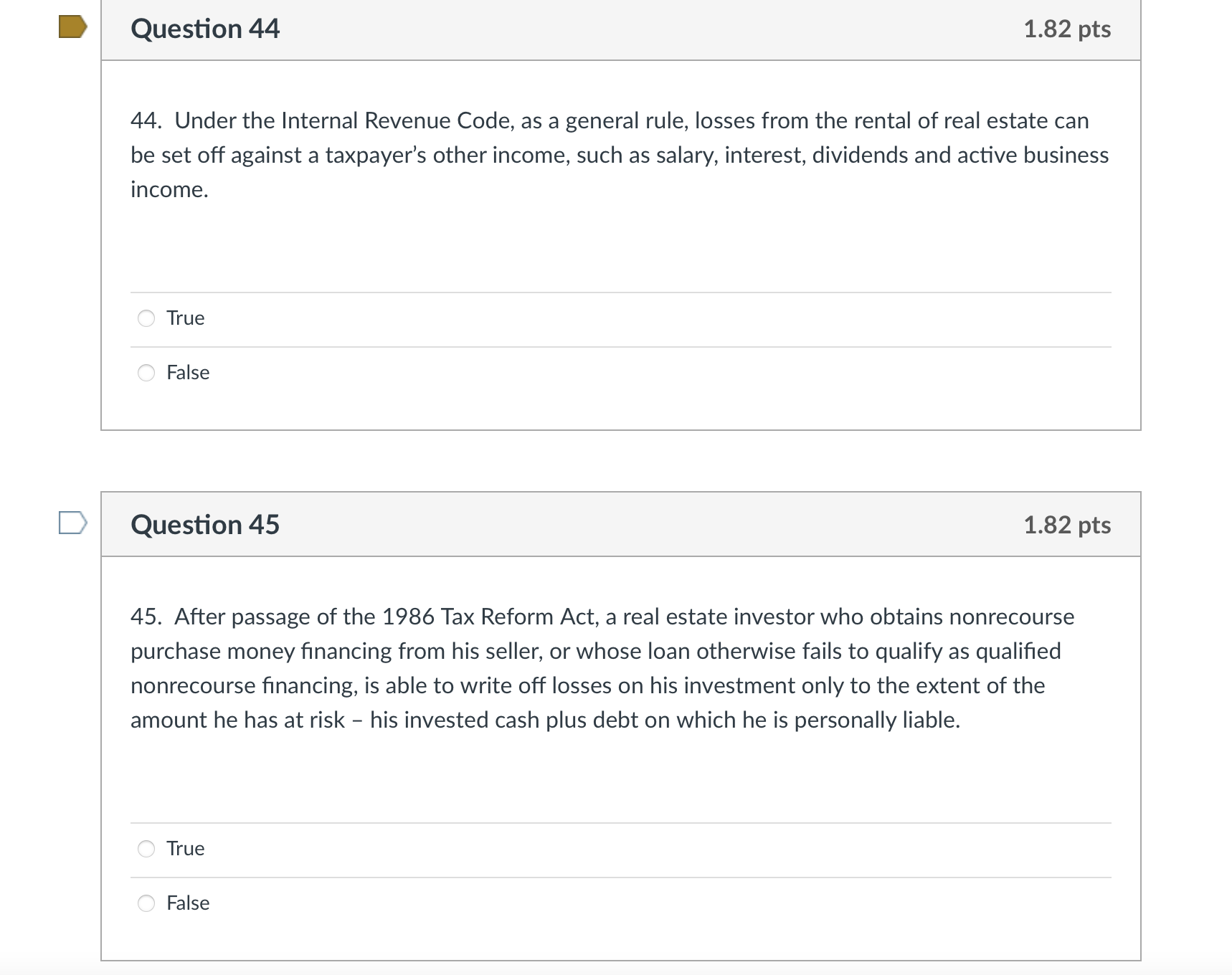This screenshot has height=975, width=1232.
Task: Click the Question 45 title
Action: point(205,525)
